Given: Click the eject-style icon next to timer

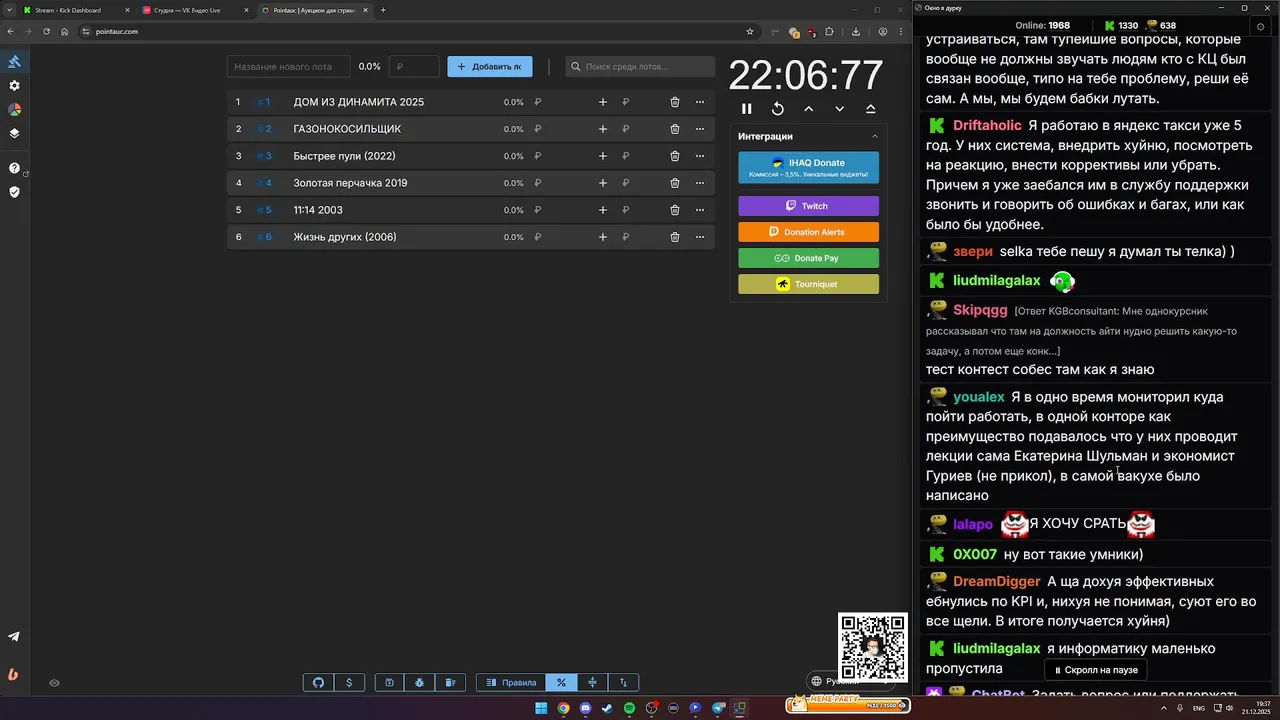Looking at the screenshot, I should click(871, 109).
